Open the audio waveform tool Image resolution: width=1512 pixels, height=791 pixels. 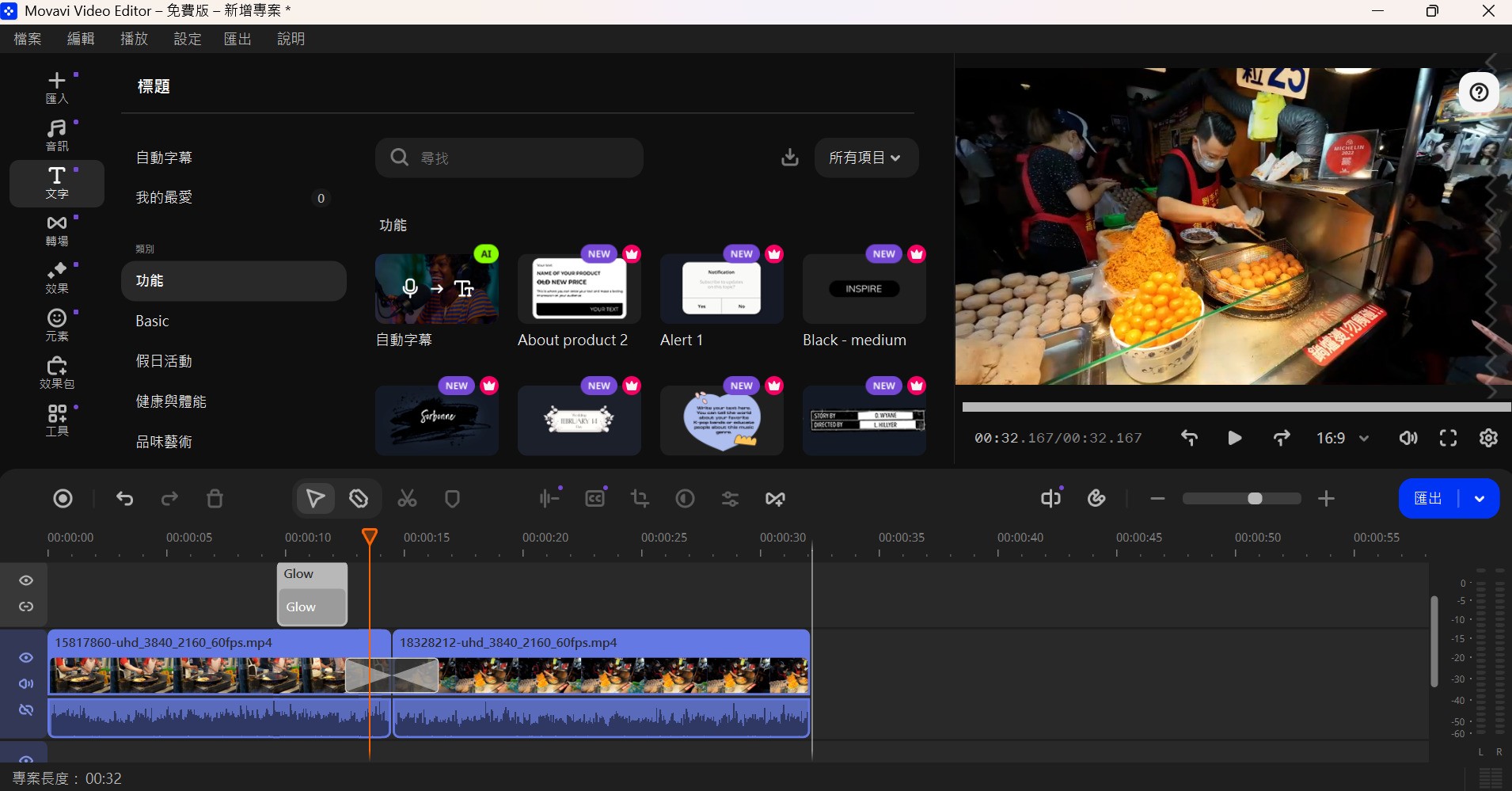point(549,499)
